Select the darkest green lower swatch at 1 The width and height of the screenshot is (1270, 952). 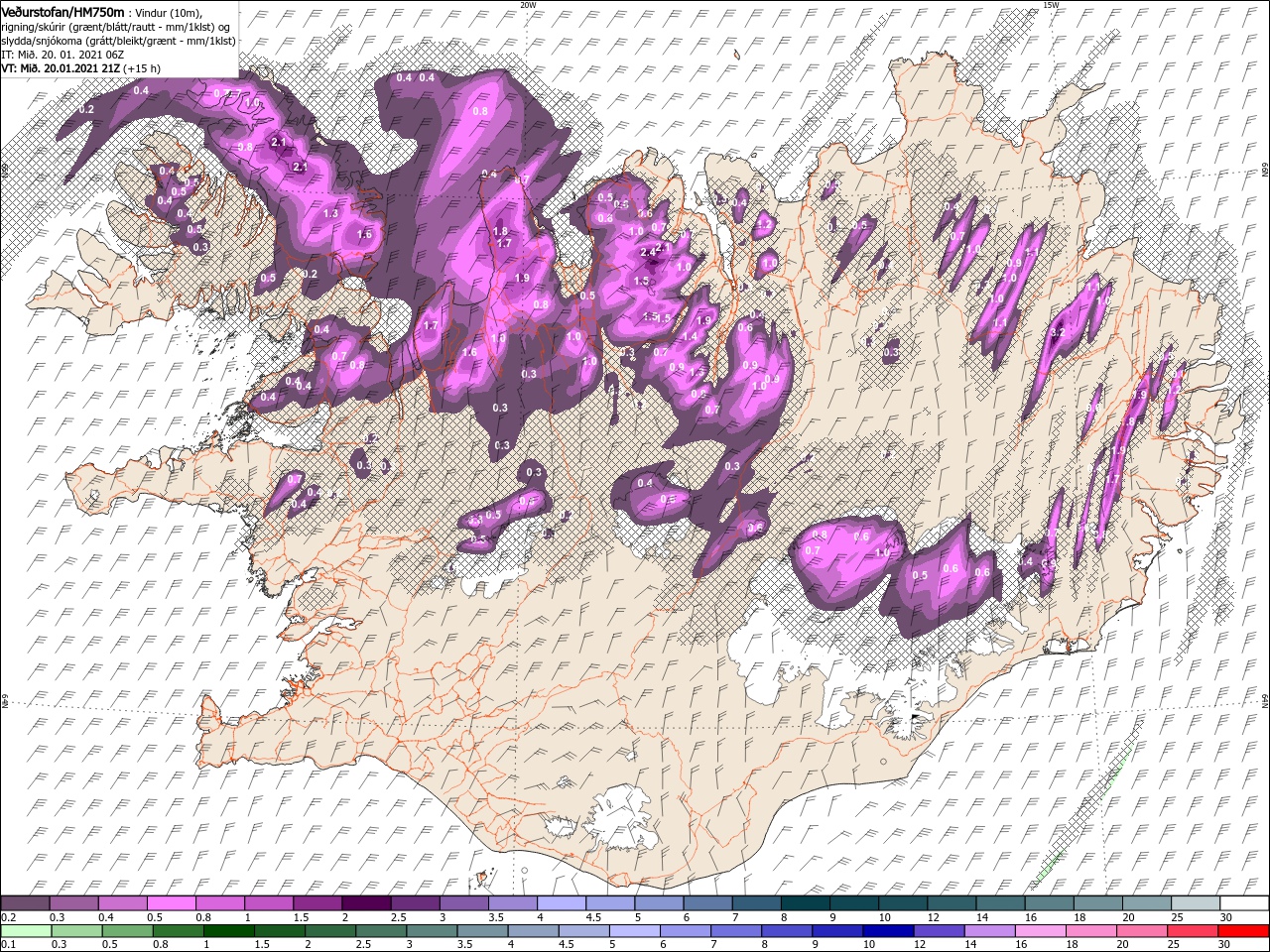click(x=228, y=931)
